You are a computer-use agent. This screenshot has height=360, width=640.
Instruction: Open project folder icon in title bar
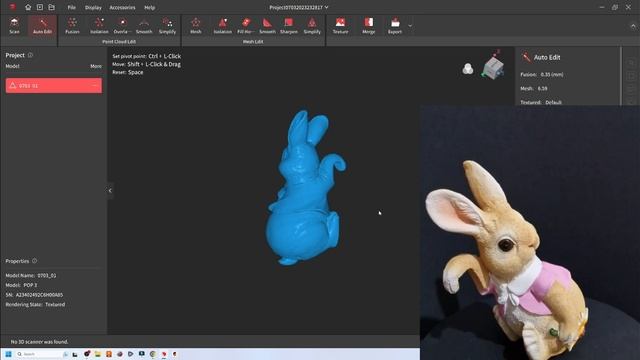click(51, 7)
